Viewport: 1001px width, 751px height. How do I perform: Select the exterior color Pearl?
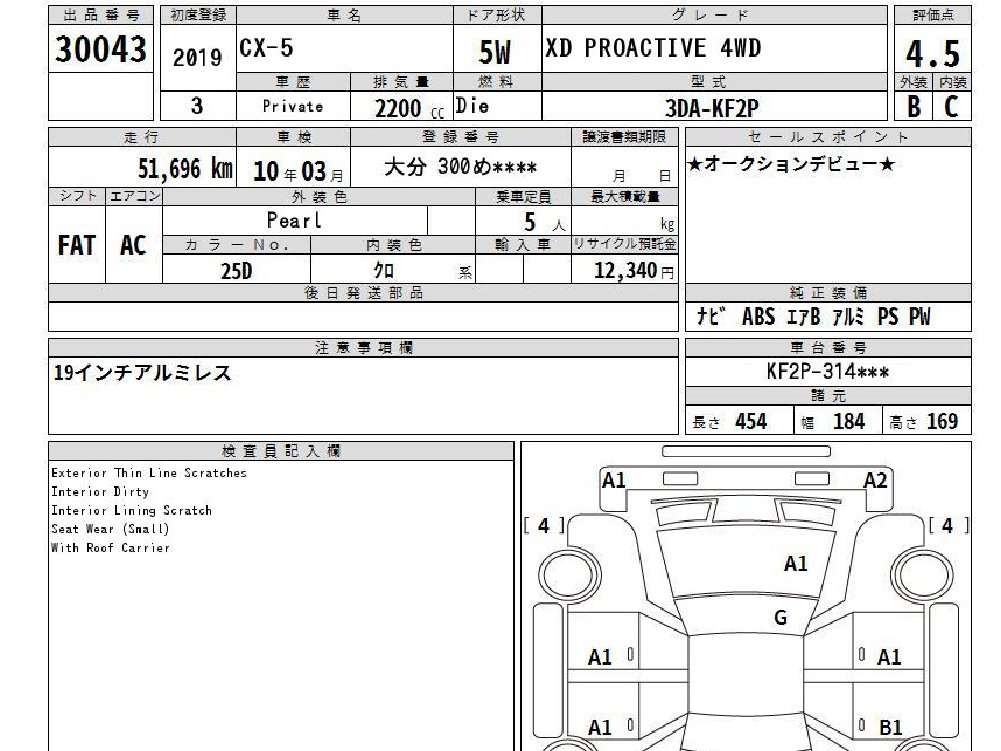click(x=294, y=221)
